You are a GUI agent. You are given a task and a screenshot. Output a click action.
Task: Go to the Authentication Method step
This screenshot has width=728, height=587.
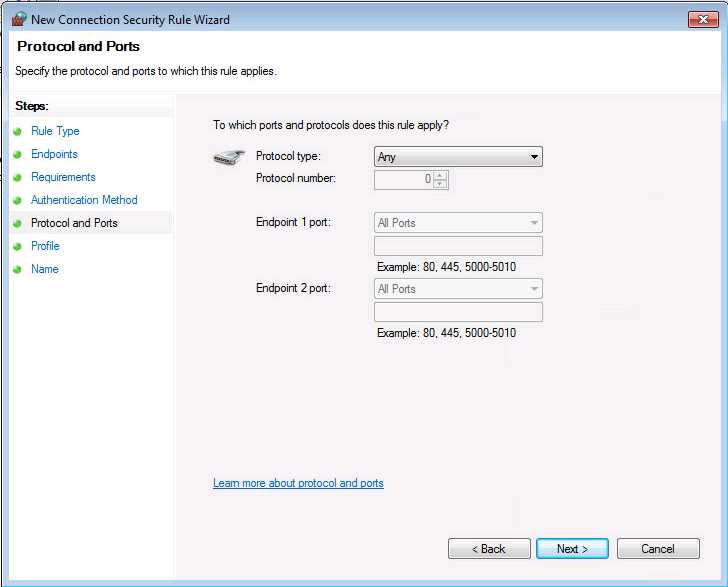click(x=84, y=200)
